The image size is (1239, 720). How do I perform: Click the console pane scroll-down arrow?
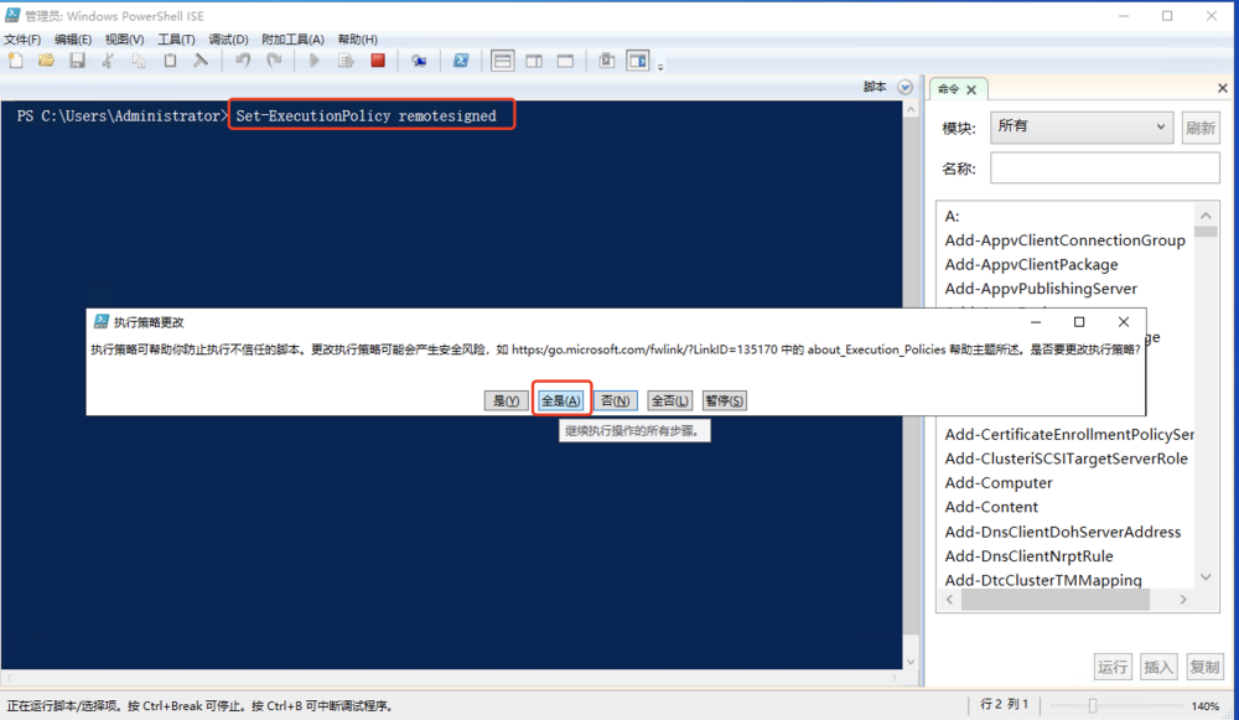tap(910, 661)
